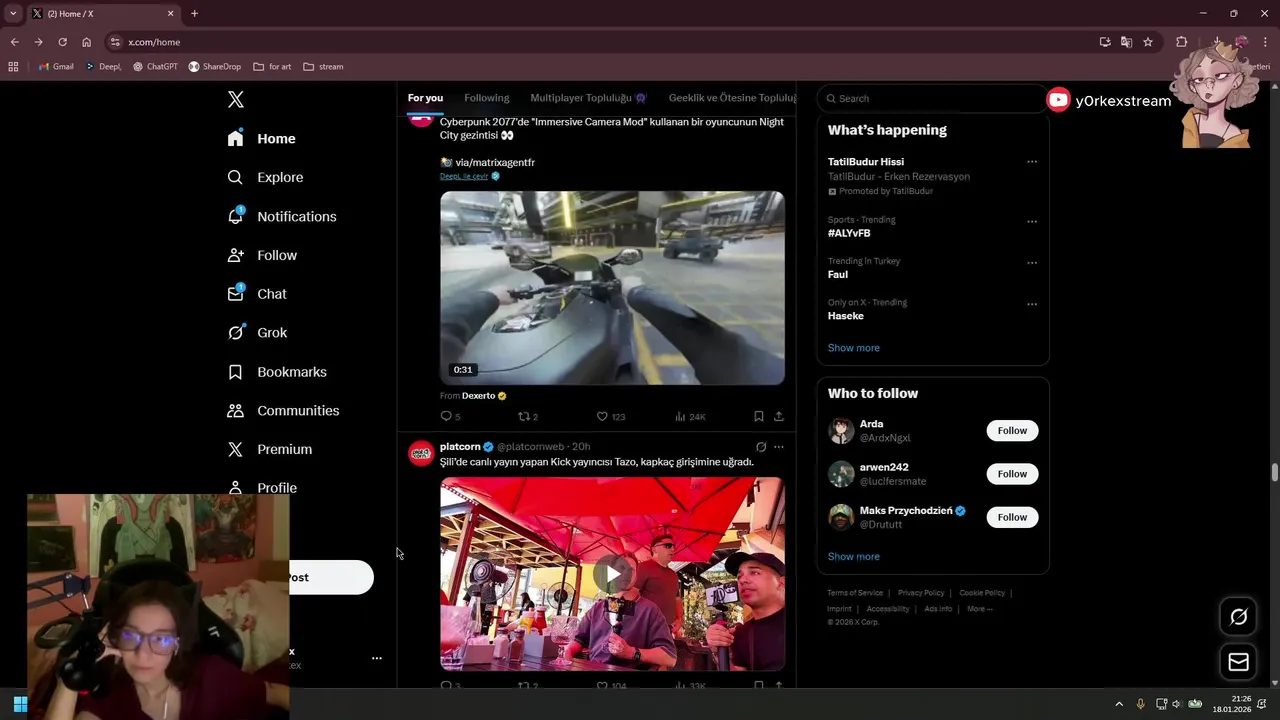
Task: Open browser tab search dropdown
Action: [13, 14]
